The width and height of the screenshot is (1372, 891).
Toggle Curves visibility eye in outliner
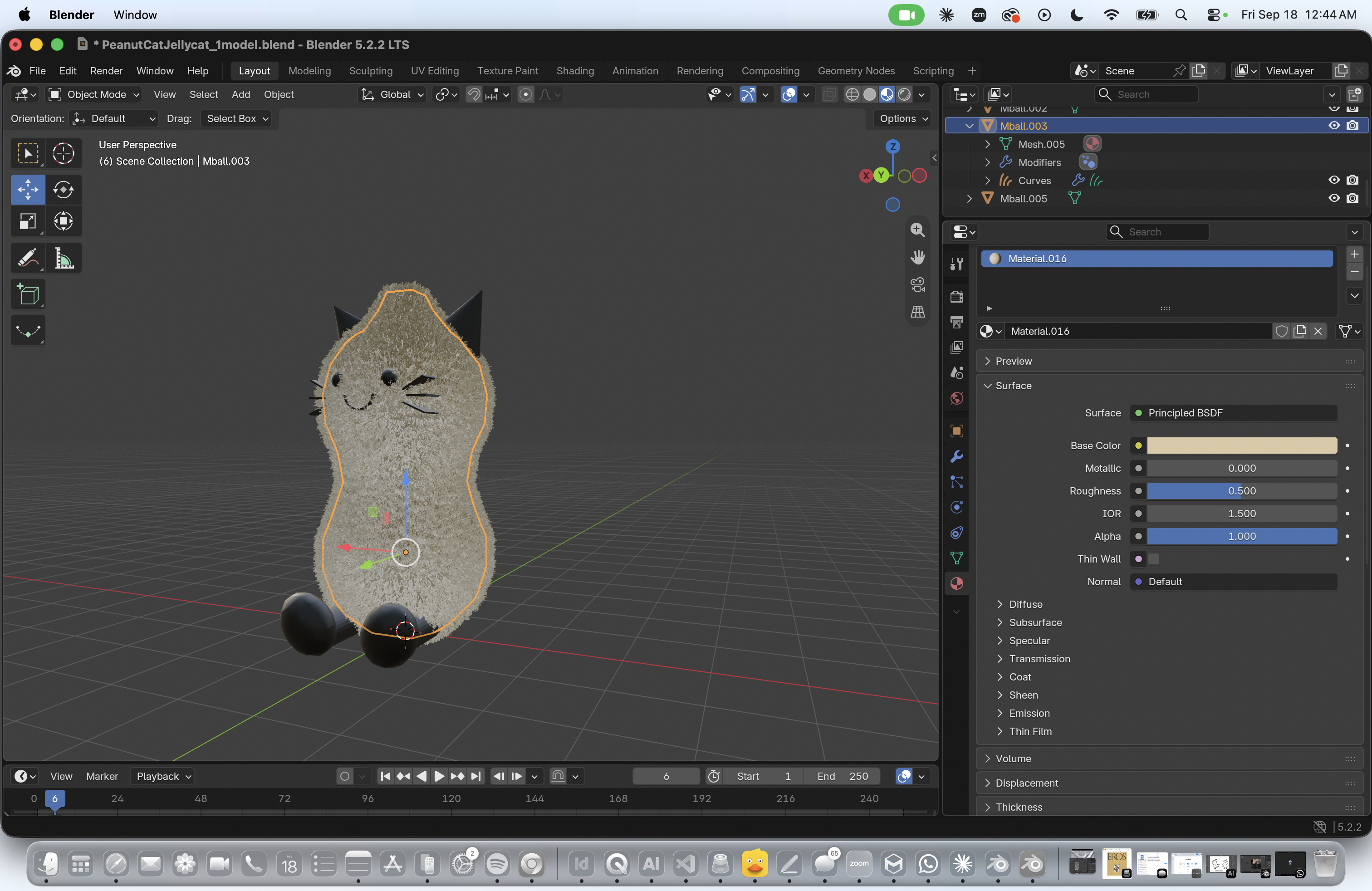(1334, 180)
